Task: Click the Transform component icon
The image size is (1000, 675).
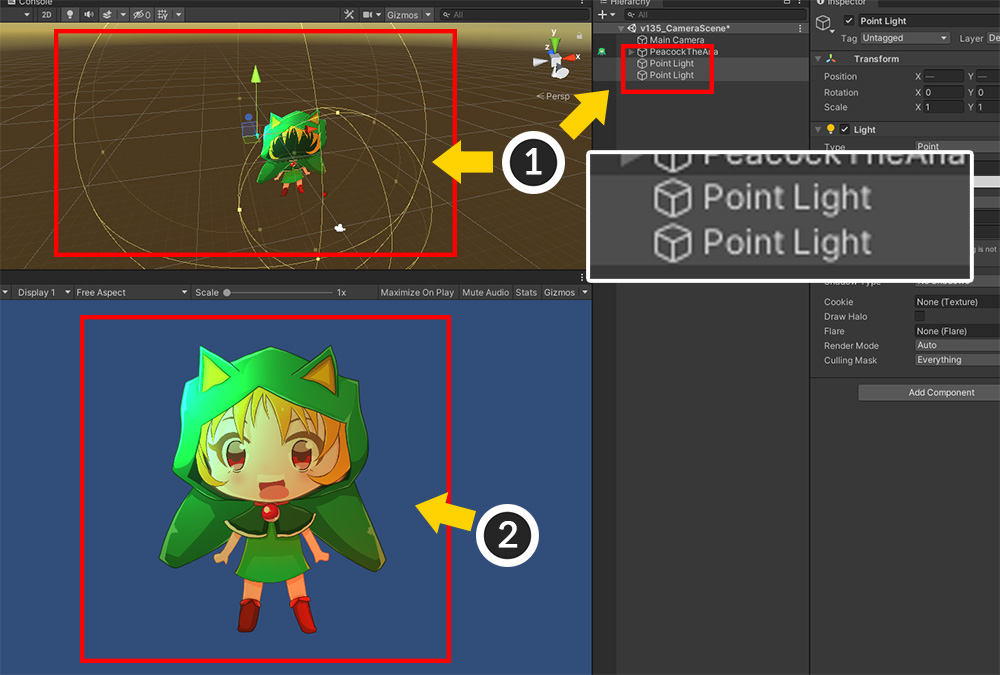Action: [x=830, y=58]
